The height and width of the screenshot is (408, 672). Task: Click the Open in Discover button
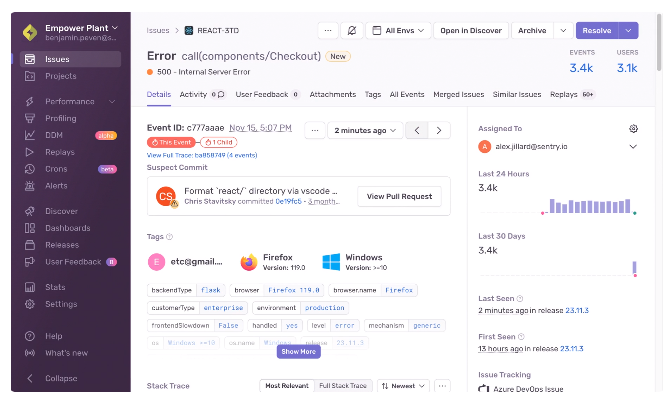coord(471,31)
